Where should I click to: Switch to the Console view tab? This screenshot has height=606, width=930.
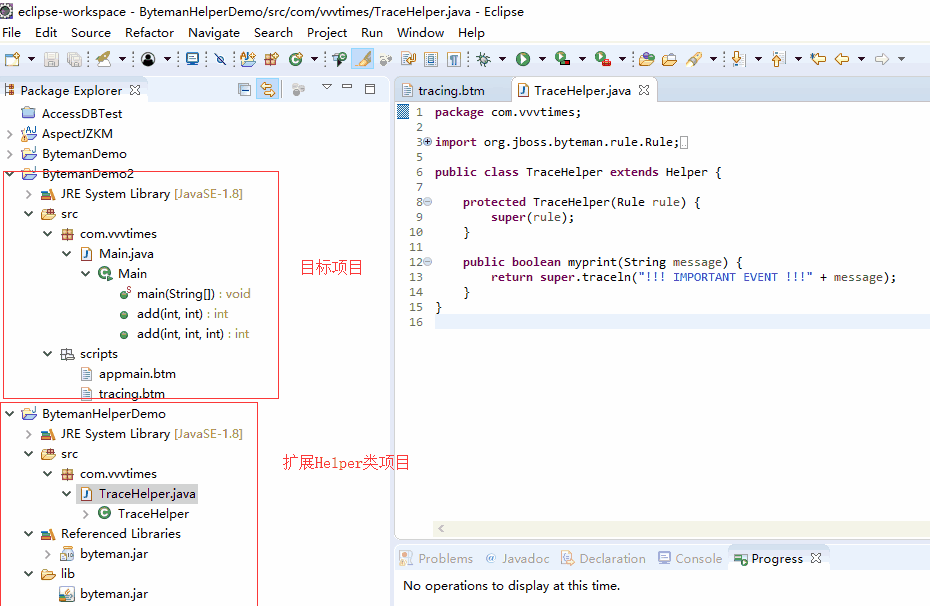pyautogui.click(x=690, y=559)
